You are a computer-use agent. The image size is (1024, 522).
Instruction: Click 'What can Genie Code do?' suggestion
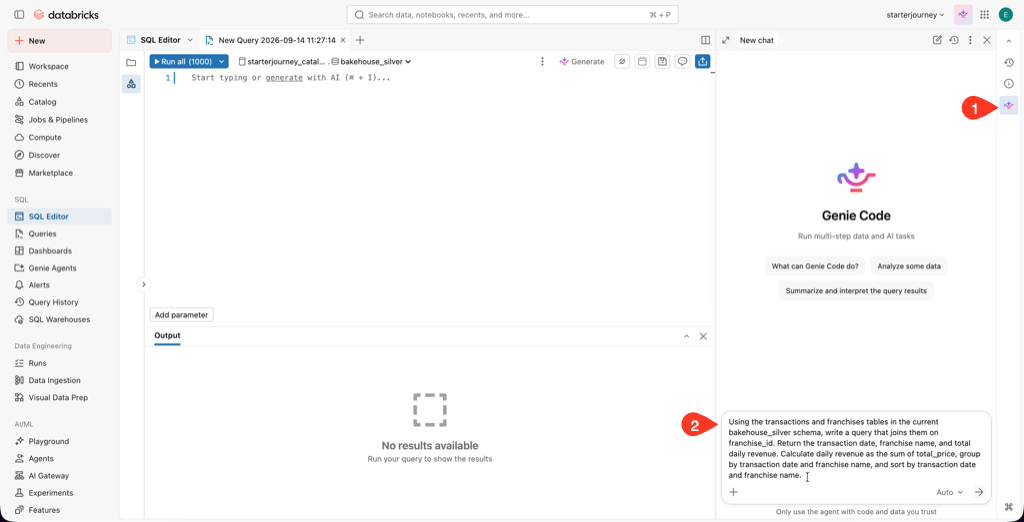(815, 266)
